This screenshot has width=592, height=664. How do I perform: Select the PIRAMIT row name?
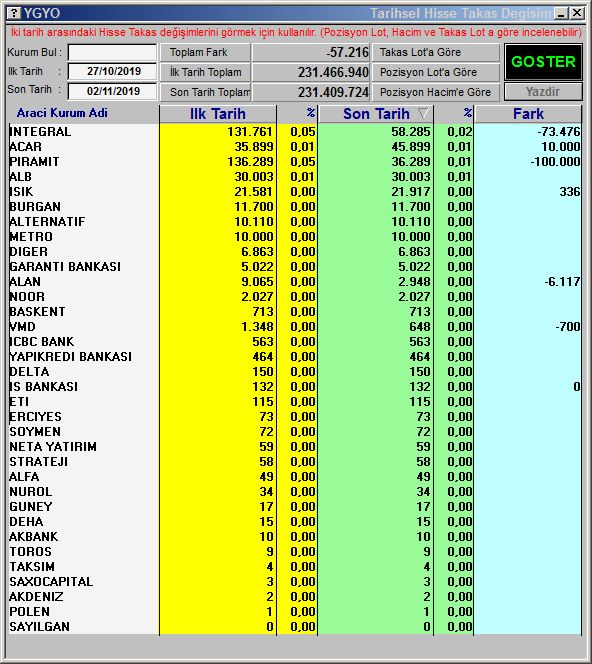coord(34,162)
